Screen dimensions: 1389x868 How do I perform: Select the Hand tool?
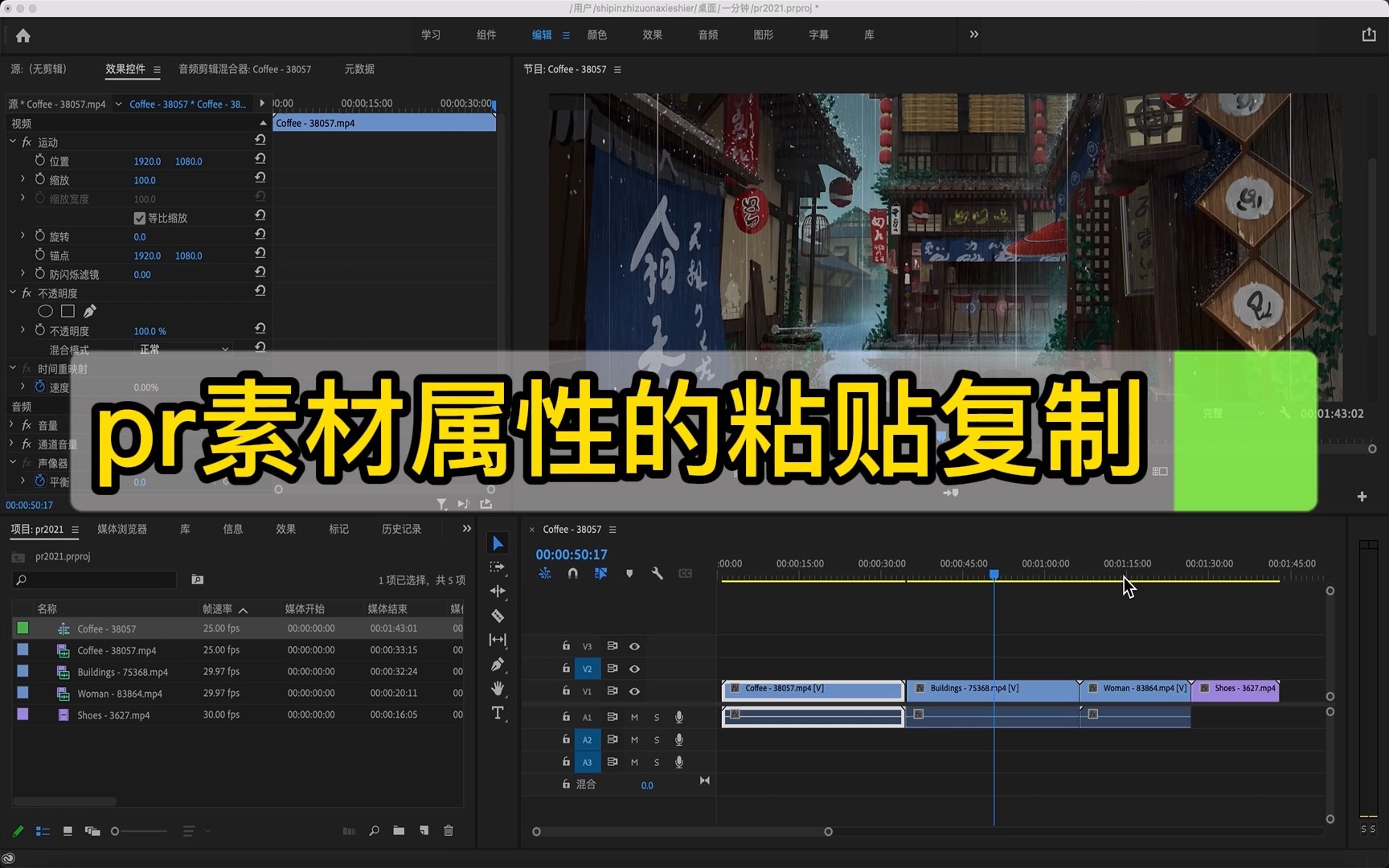pyautogui.click(x=498, y=689)
